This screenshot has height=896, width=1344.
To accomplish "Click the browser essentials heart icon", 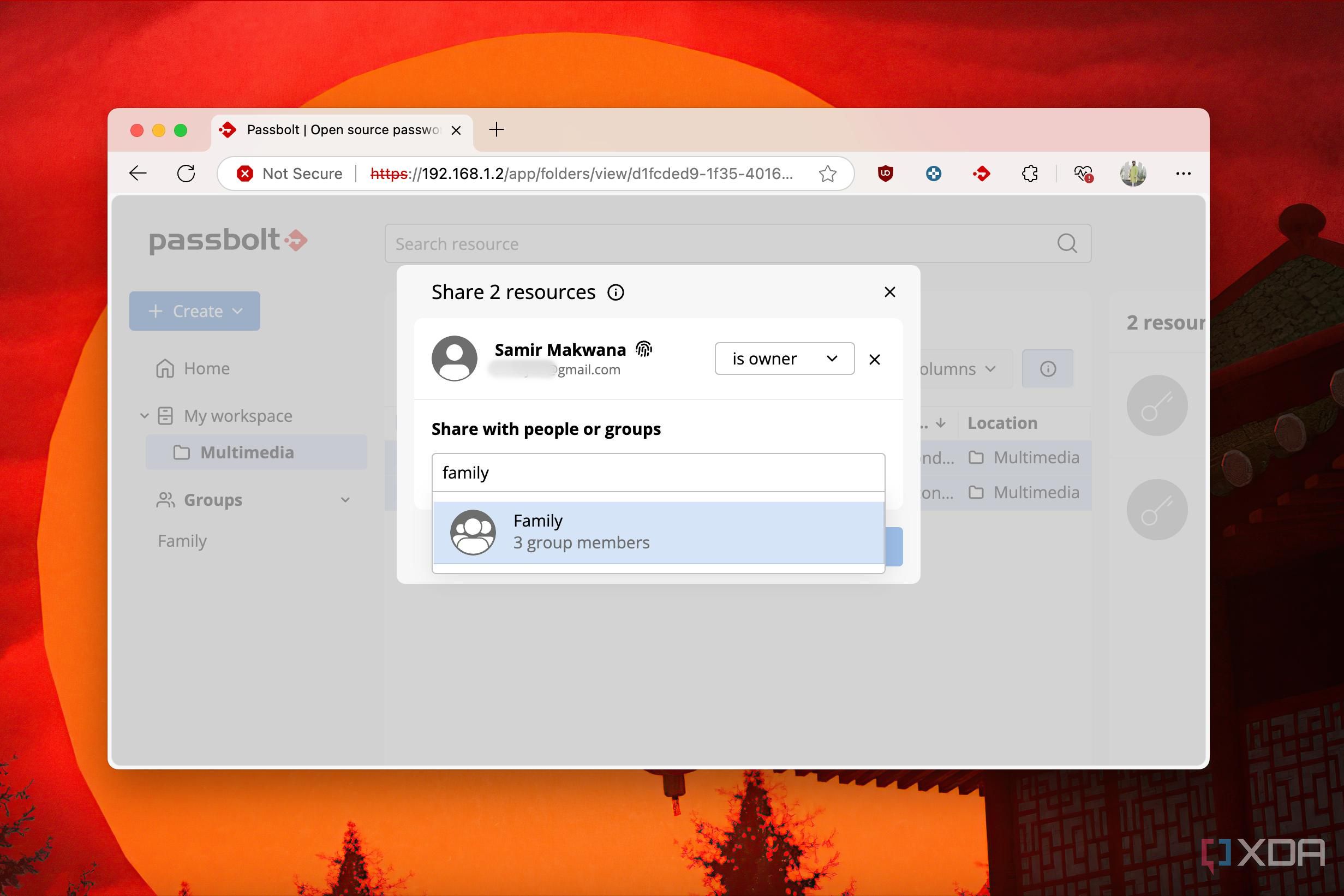I will coord(1083,173).
